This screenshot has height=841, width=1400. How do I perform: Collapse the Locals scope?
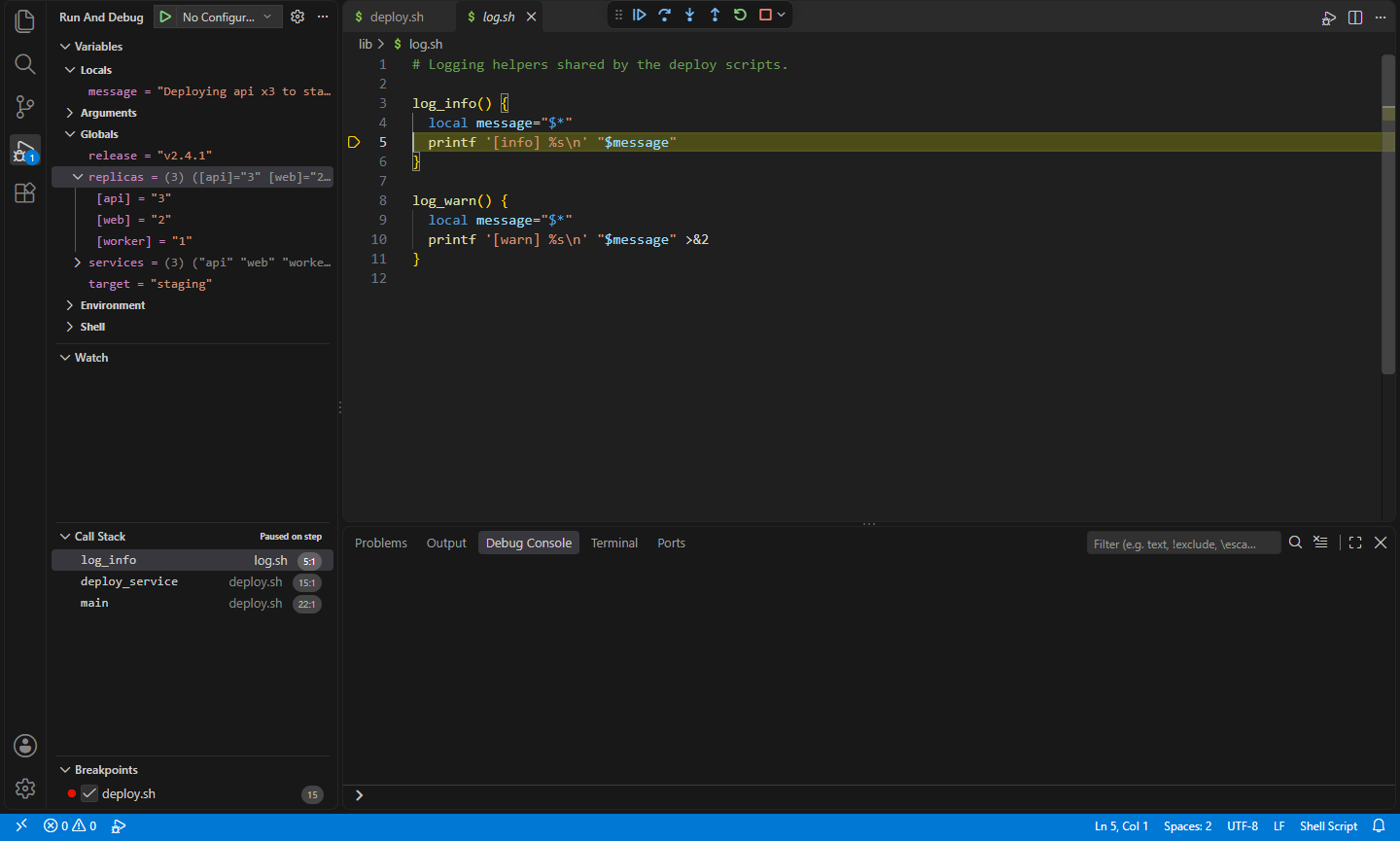70,70
